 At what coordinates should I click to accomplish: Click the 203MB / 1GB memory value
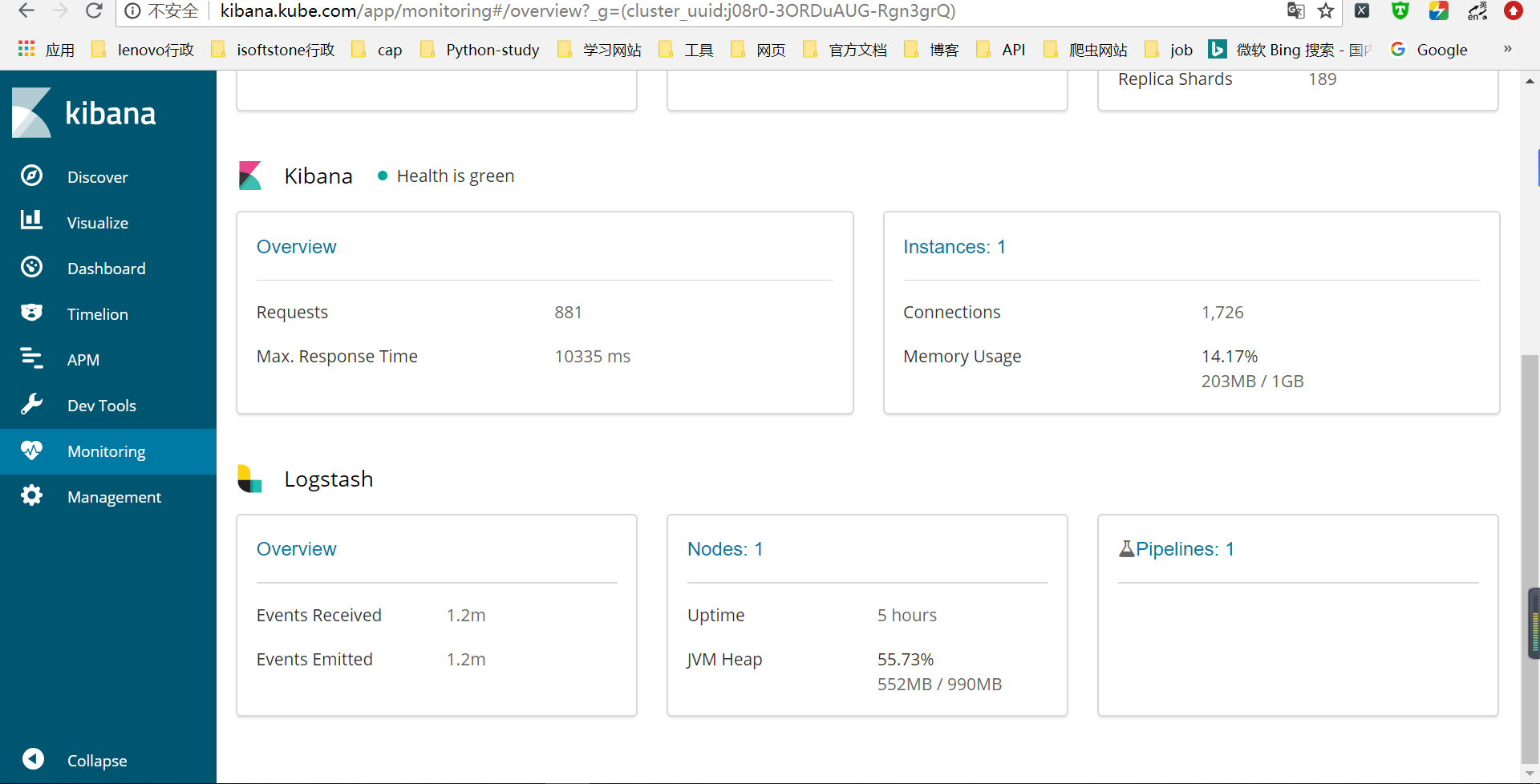click(x=1252, y=382)
